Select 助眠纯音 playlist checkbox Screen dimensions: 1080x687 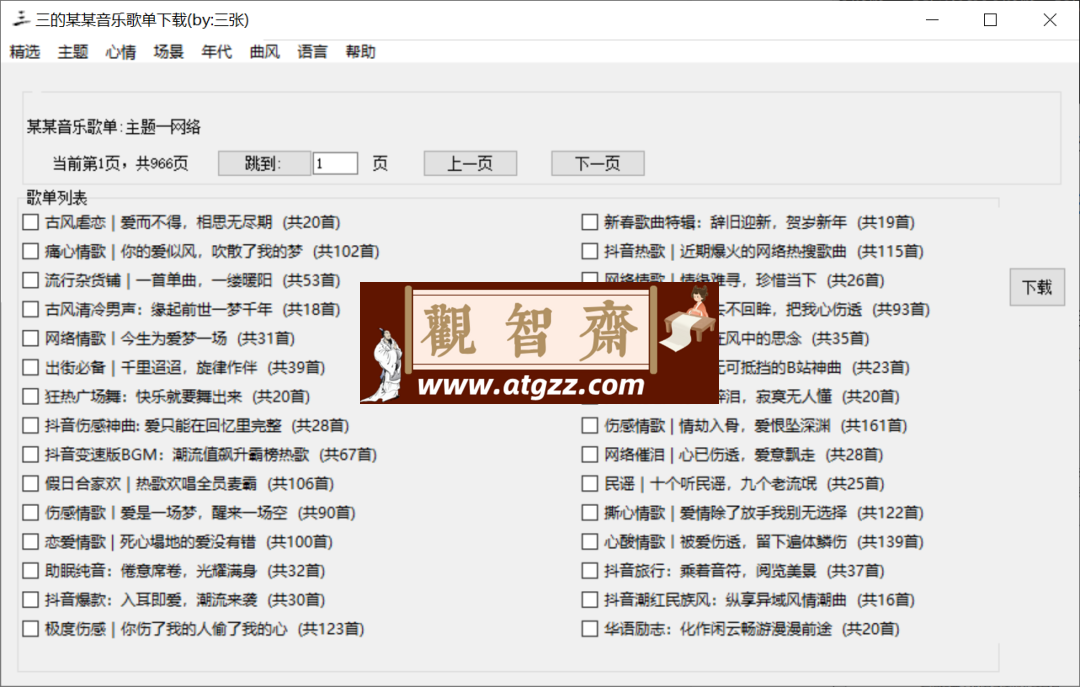point(30,571)
